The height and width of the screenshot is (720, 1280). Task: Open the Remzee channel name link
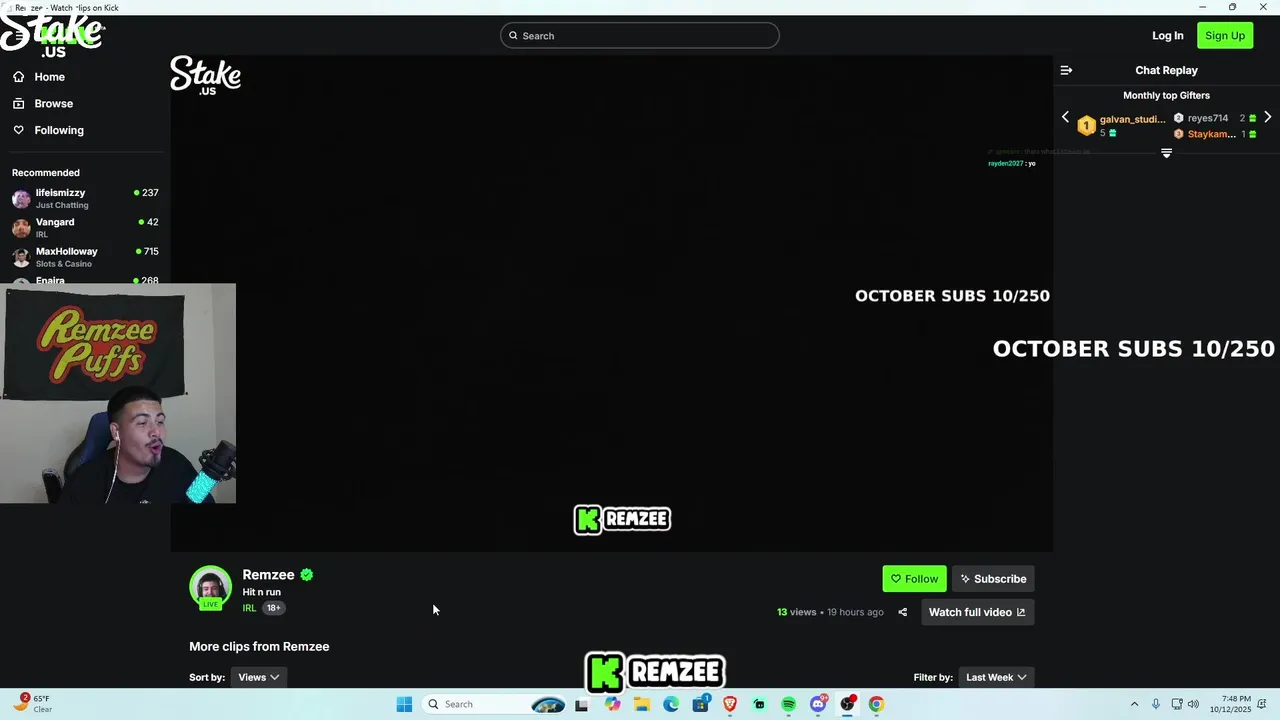coord(268,575)
